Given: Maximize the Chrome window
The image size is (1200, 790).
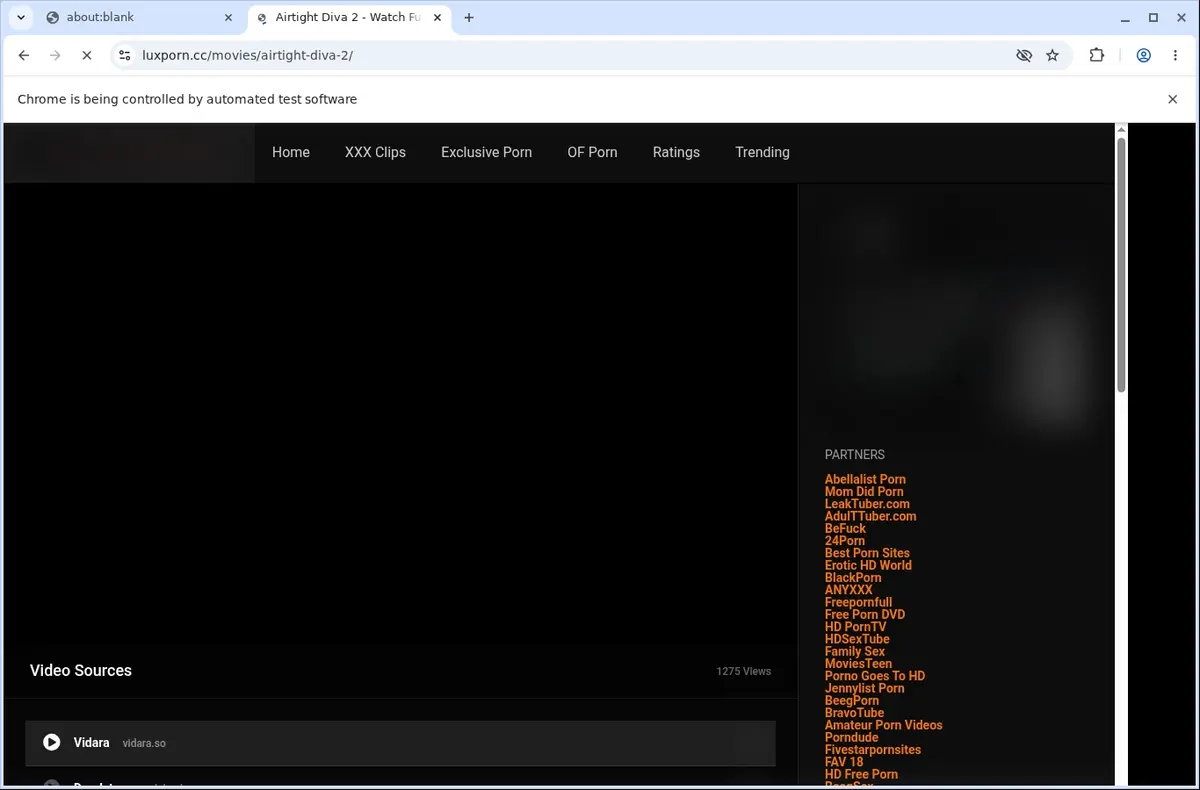Looking at the screenshot, I should point(1153,17).
